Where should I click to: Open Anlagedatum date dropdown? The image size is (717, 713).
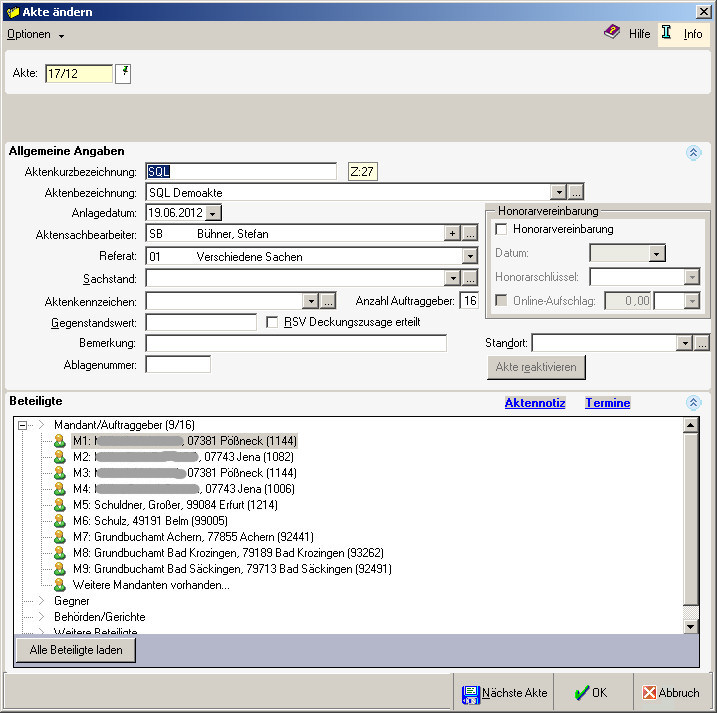[214, 213]
